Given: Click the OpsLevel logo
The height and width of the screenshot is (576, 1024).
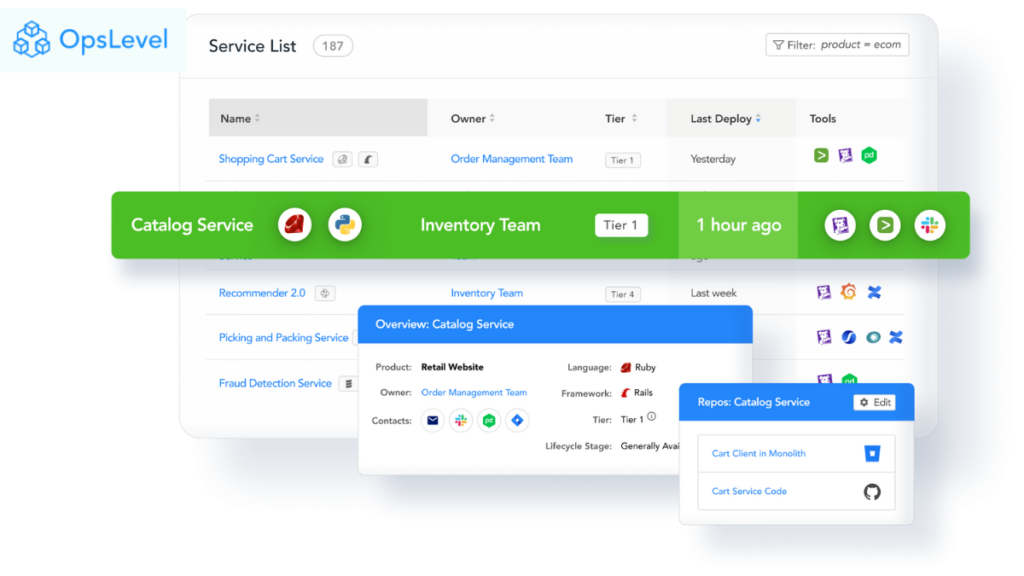Looking at the screenshot, I should click(x=91, y=39).
